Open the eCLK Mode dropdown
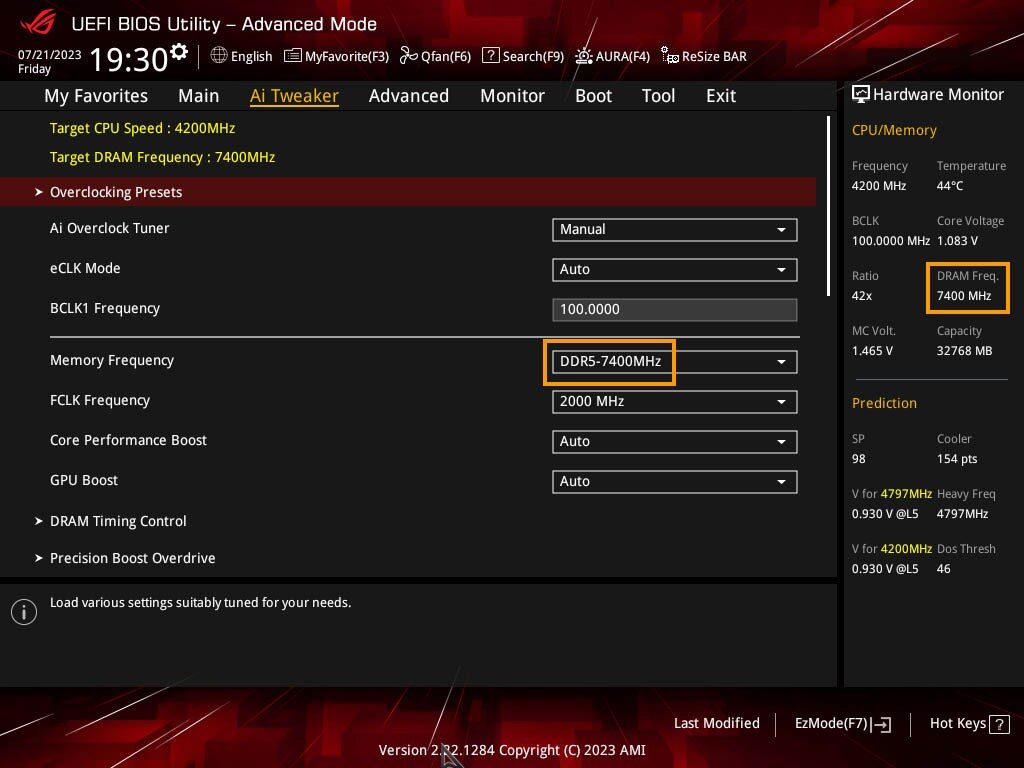This screenshot has width=1024, height=768. click(675, 270)
